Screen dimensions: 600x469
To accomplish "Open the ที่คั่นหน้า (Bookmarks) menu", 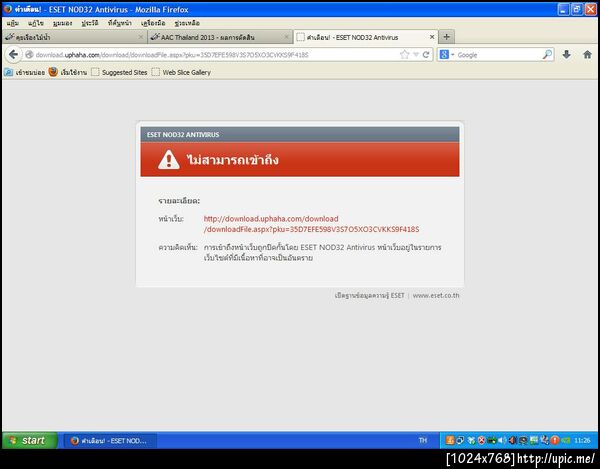I will (119, 23).
